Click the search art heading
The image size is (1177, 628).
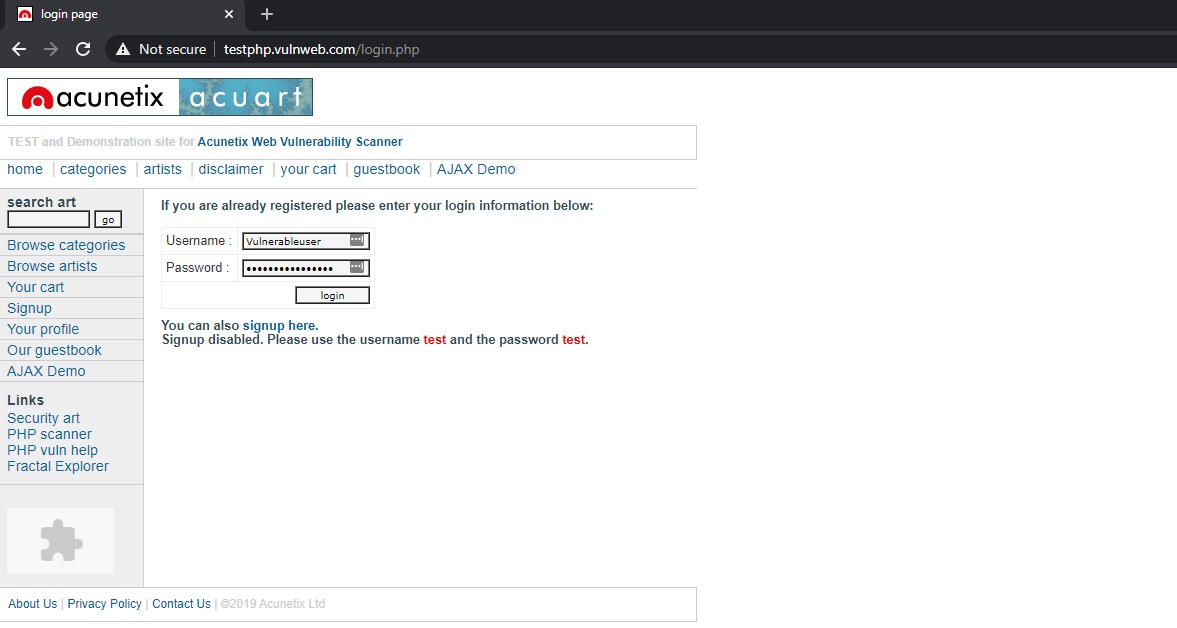point(41,202)
